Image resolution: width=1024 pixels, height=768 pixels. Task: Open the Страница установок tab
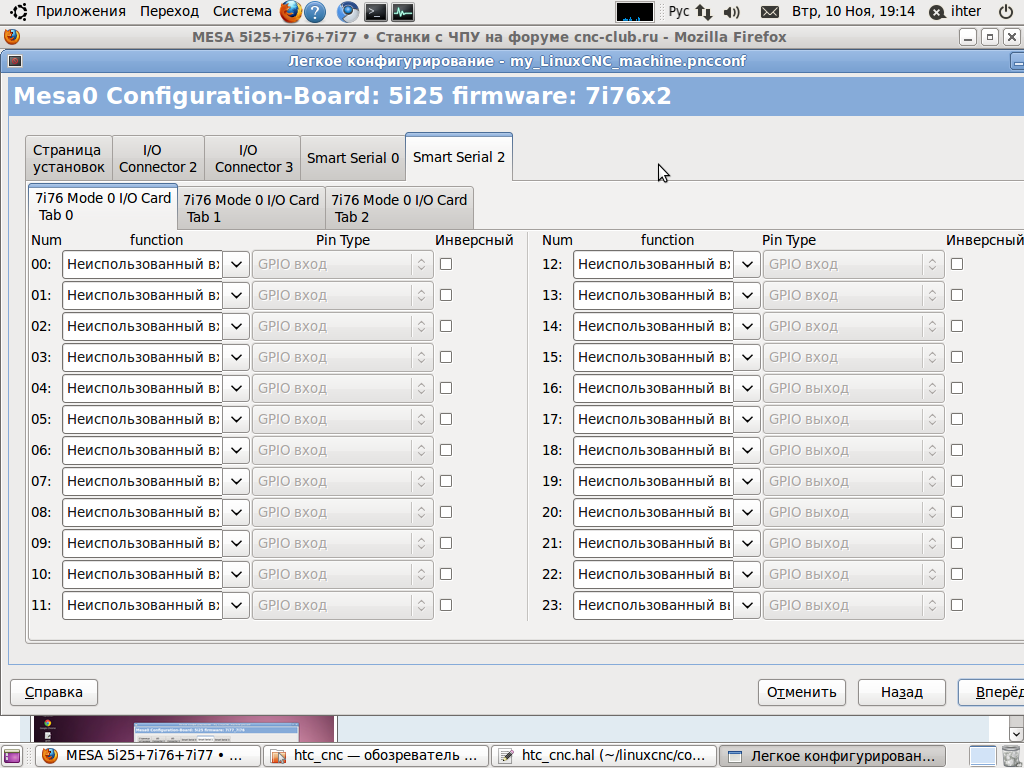[x=69, y=158]
